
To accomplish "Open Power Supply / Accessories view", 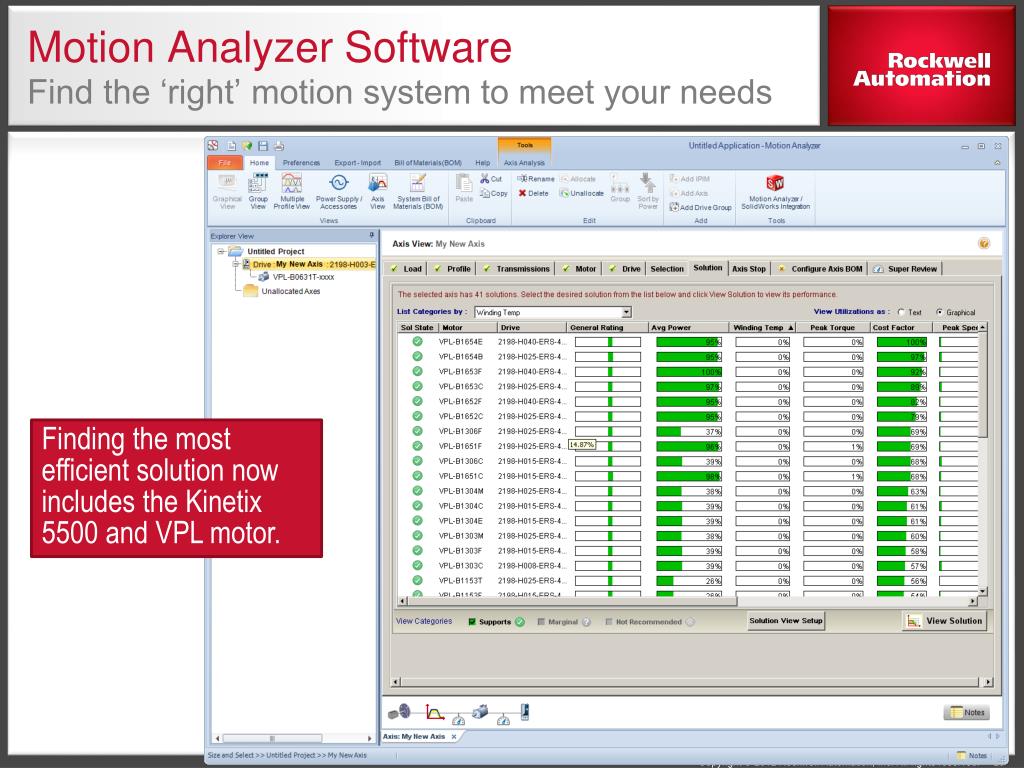I will point(338,191).
